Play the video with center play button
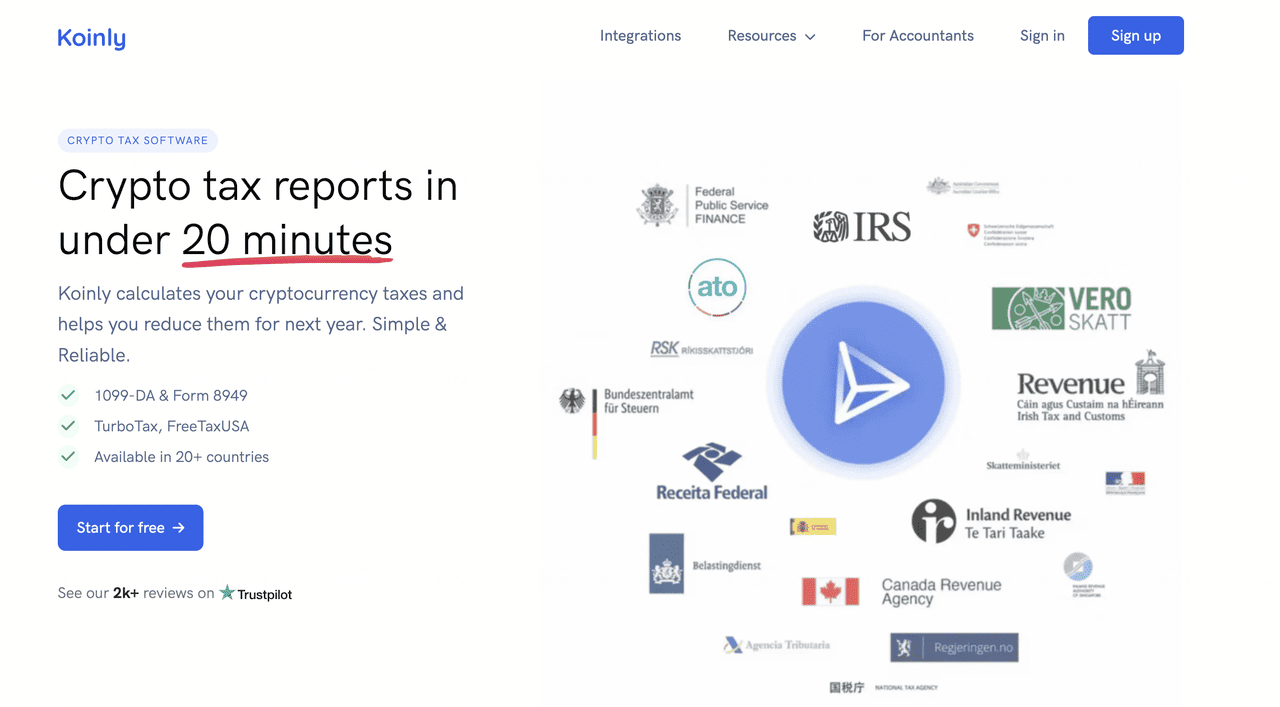Screen dimensions: 1280x707 (x=862, y=384)
